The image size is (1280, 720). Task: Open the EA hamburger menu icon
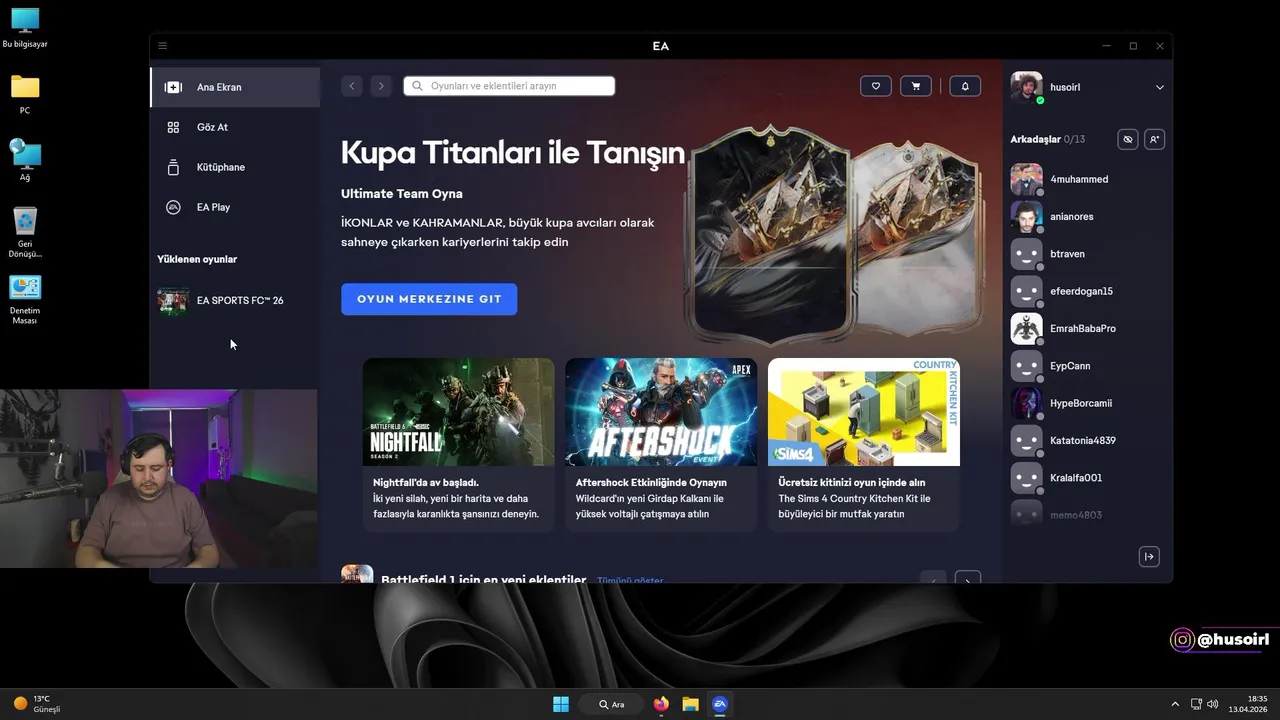163,46
